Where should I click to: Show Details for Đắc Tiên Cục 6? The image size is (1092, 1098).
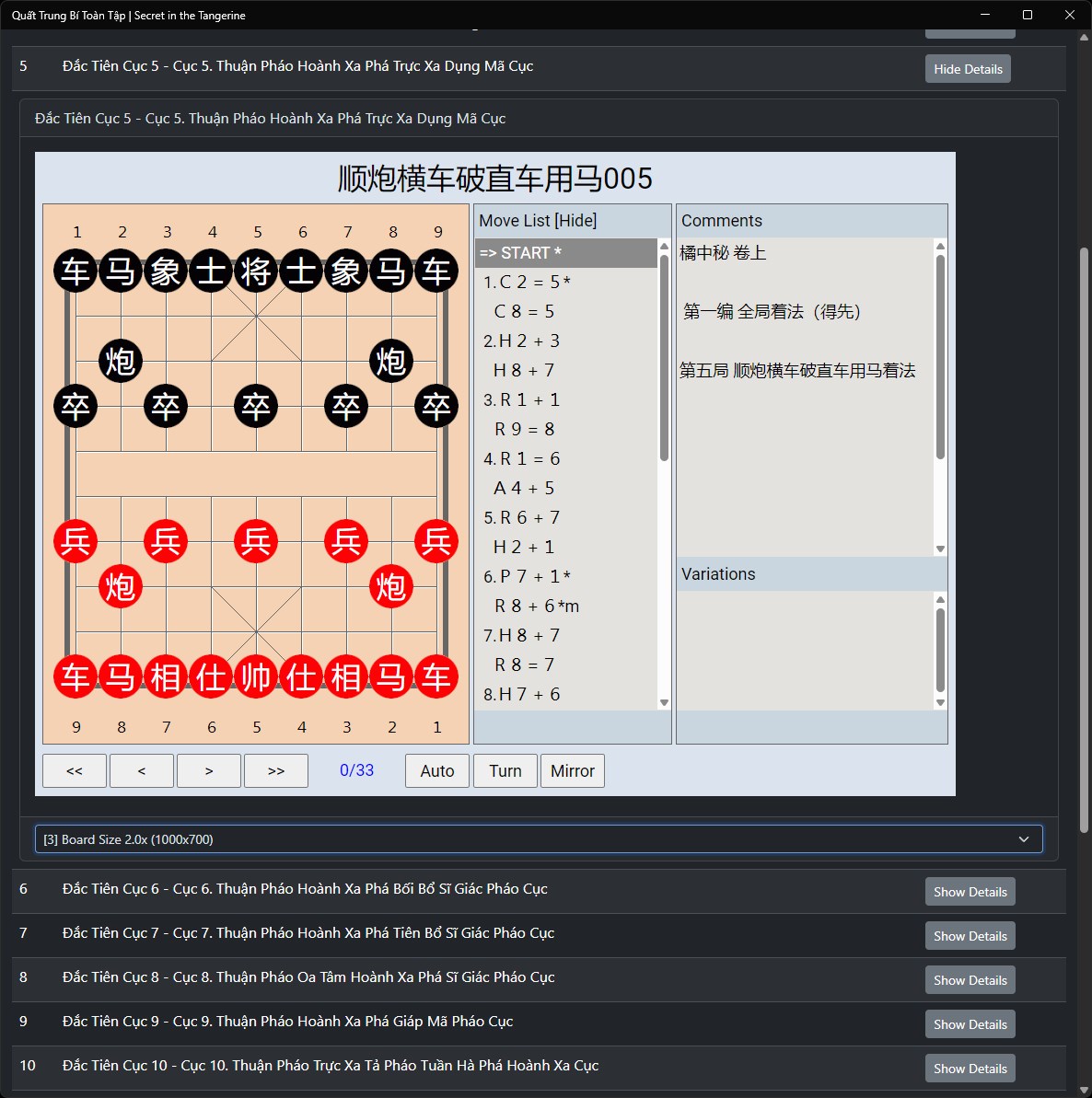coord(970,892)
